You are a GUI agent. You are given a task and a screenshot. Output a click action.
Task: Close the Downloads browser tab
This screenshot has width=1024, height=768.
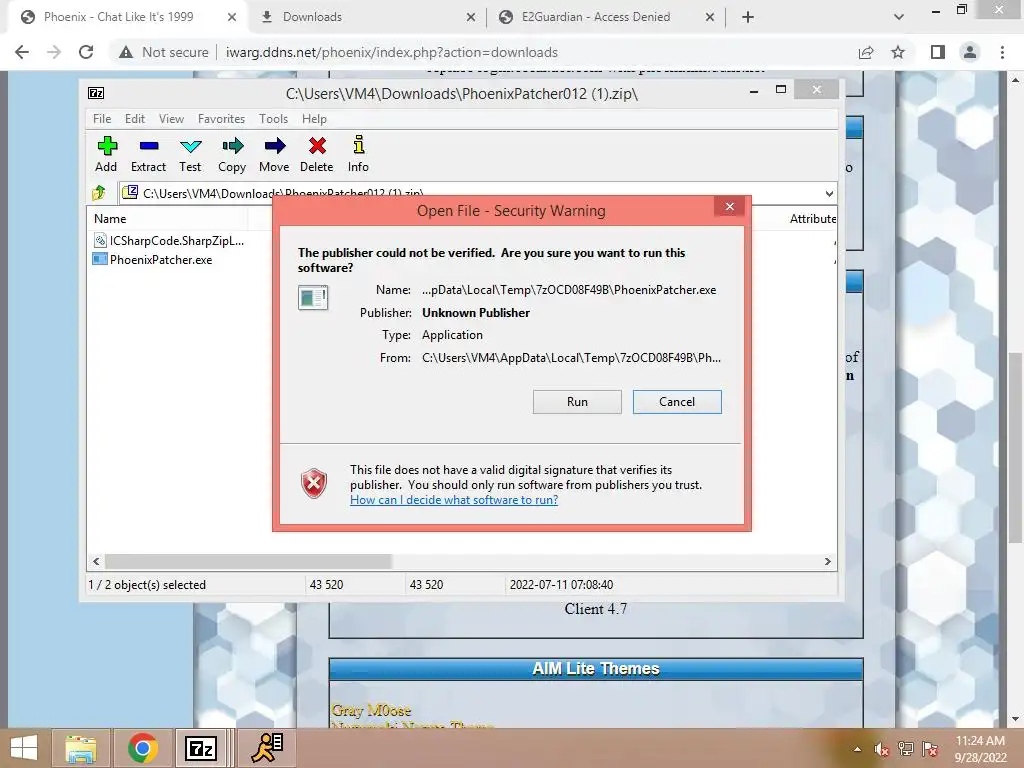tap(471, 18)
